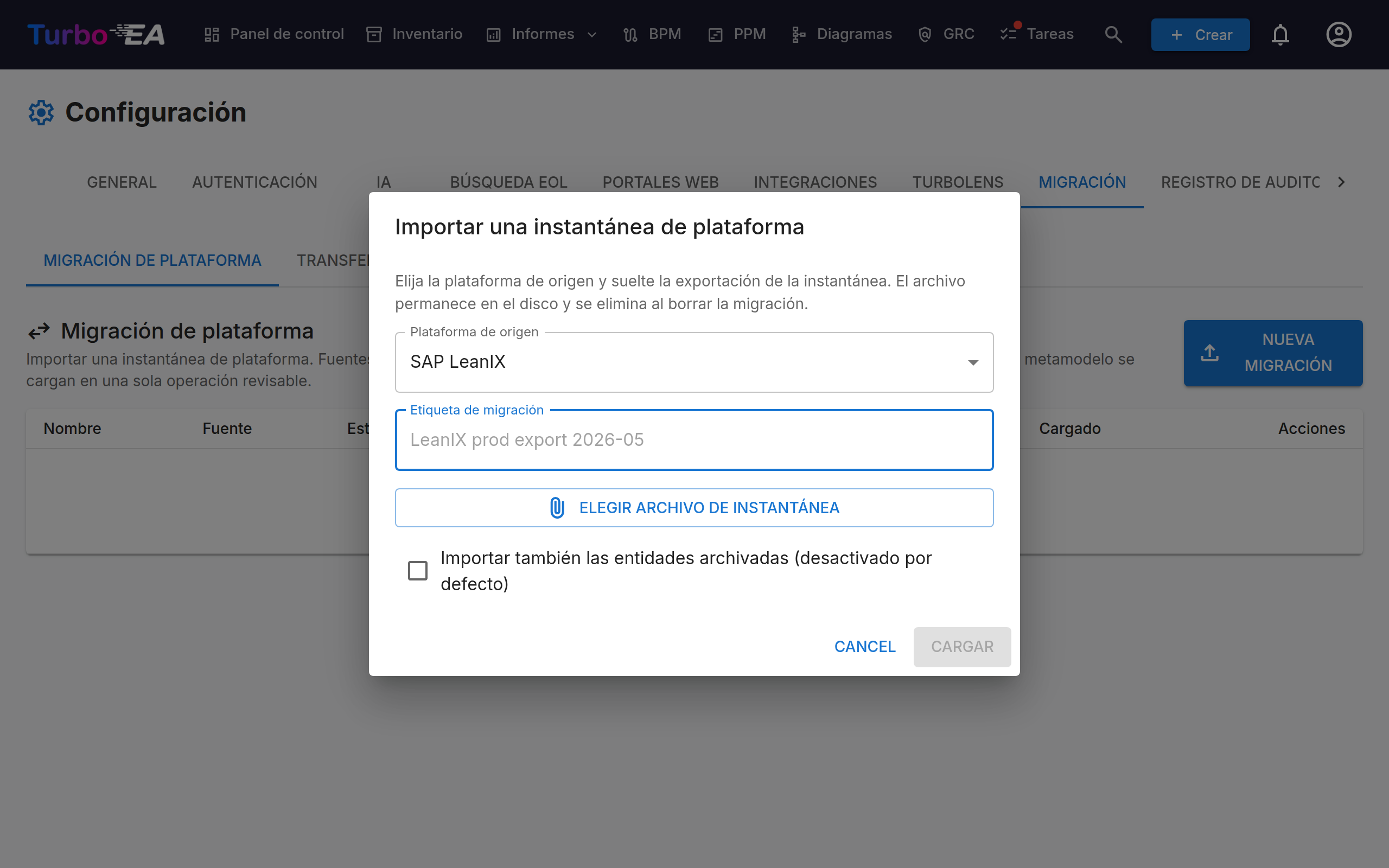Image resolution: width=1389 pixels, height=868 pixels.
Task: Open the Inventario section
Action: [x=415, y=34]
